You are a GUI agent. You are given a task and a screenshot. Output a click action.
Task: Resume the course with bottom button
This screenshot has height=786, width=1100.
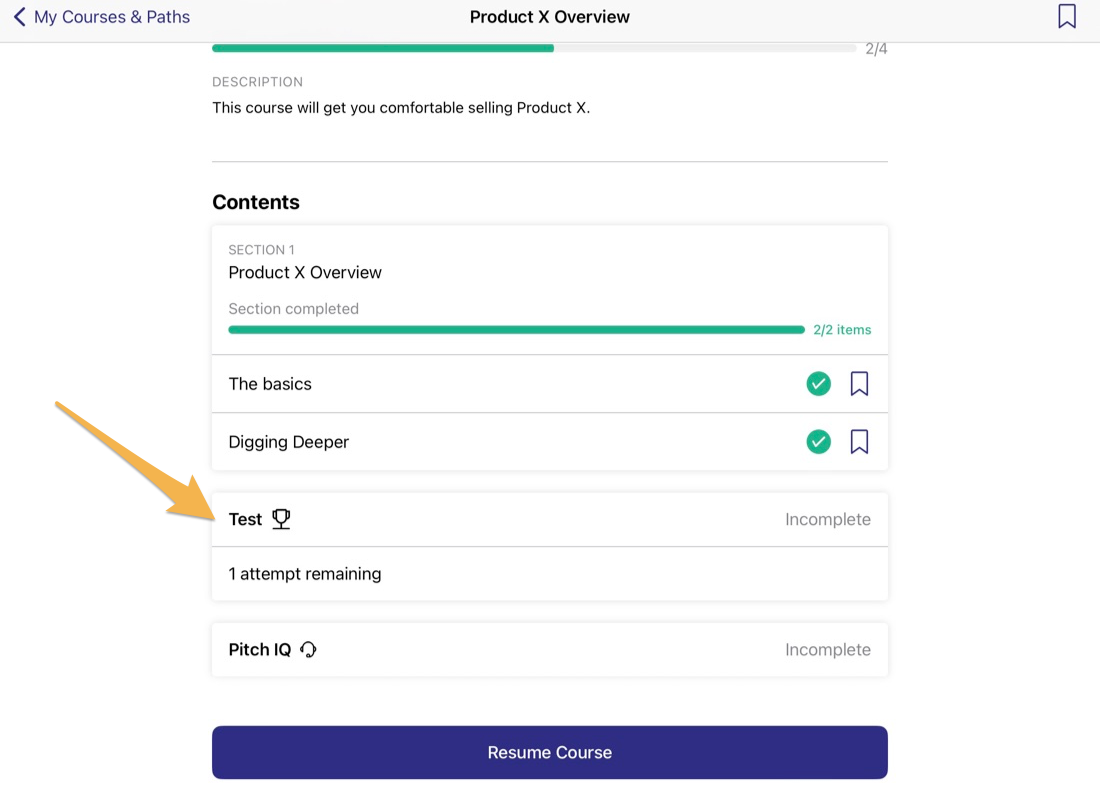coord(549,752)
